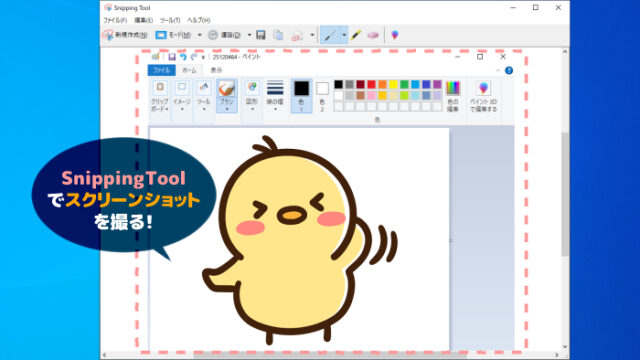Click the 遅延 delay button
The width and height of the screenshot is (640, 360).
pyautogui.click(x=224, y=35)
